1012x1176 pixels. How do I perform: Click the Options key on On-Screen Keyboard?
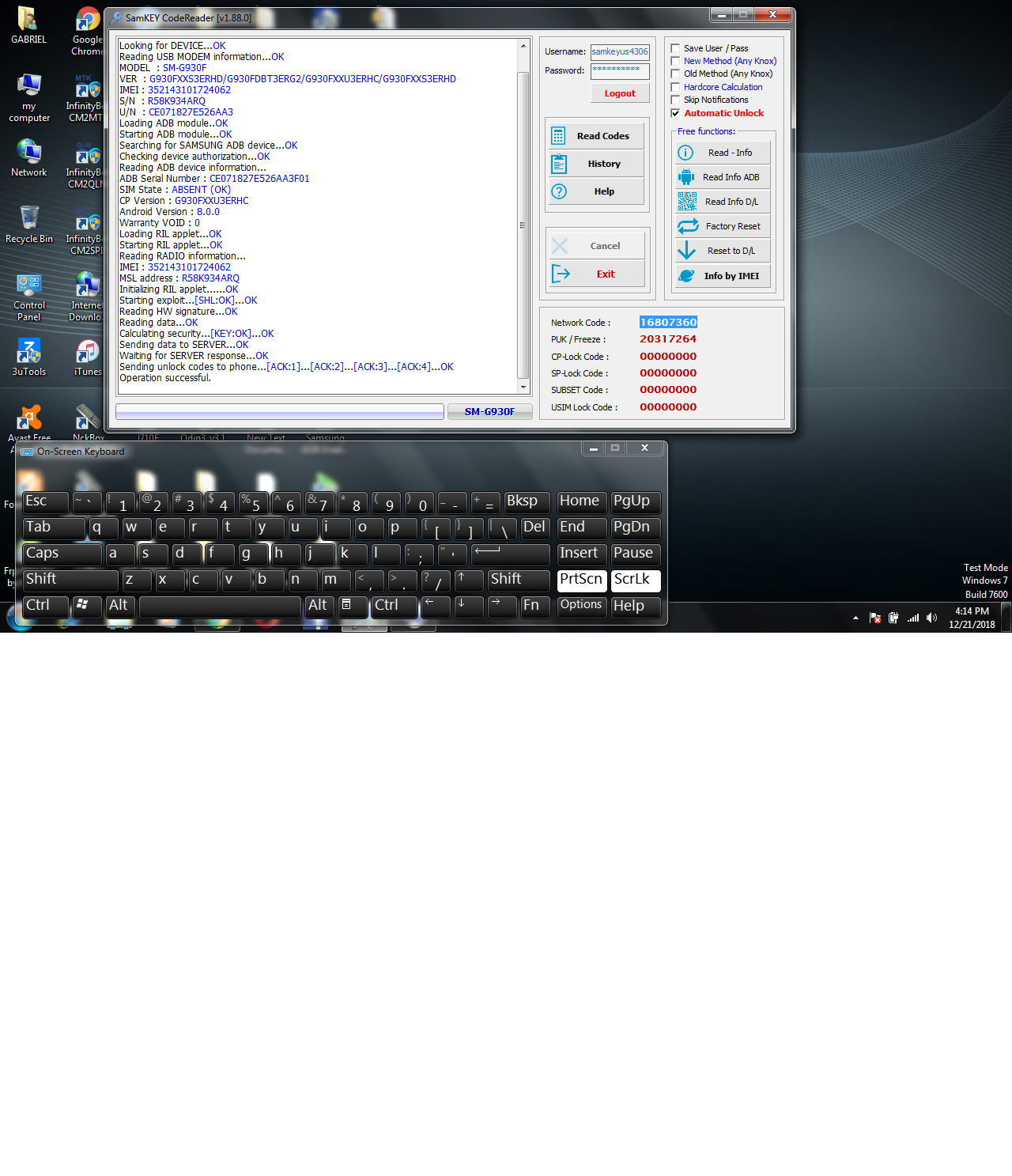(581, 606)
